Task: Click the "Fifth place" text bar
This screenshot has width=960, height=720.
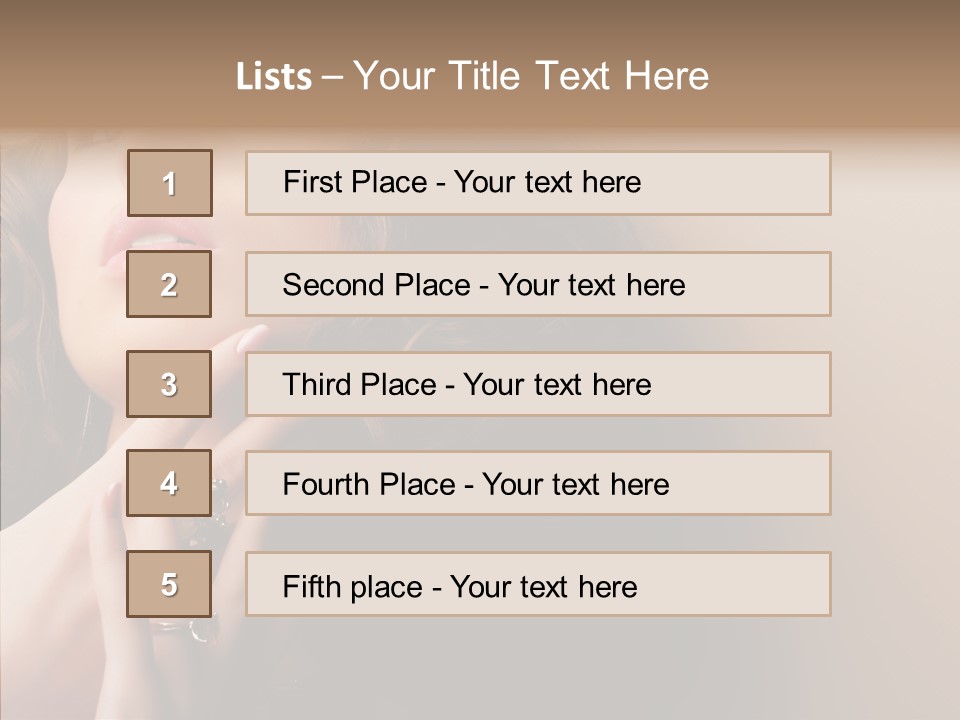Action: (538, 585)
